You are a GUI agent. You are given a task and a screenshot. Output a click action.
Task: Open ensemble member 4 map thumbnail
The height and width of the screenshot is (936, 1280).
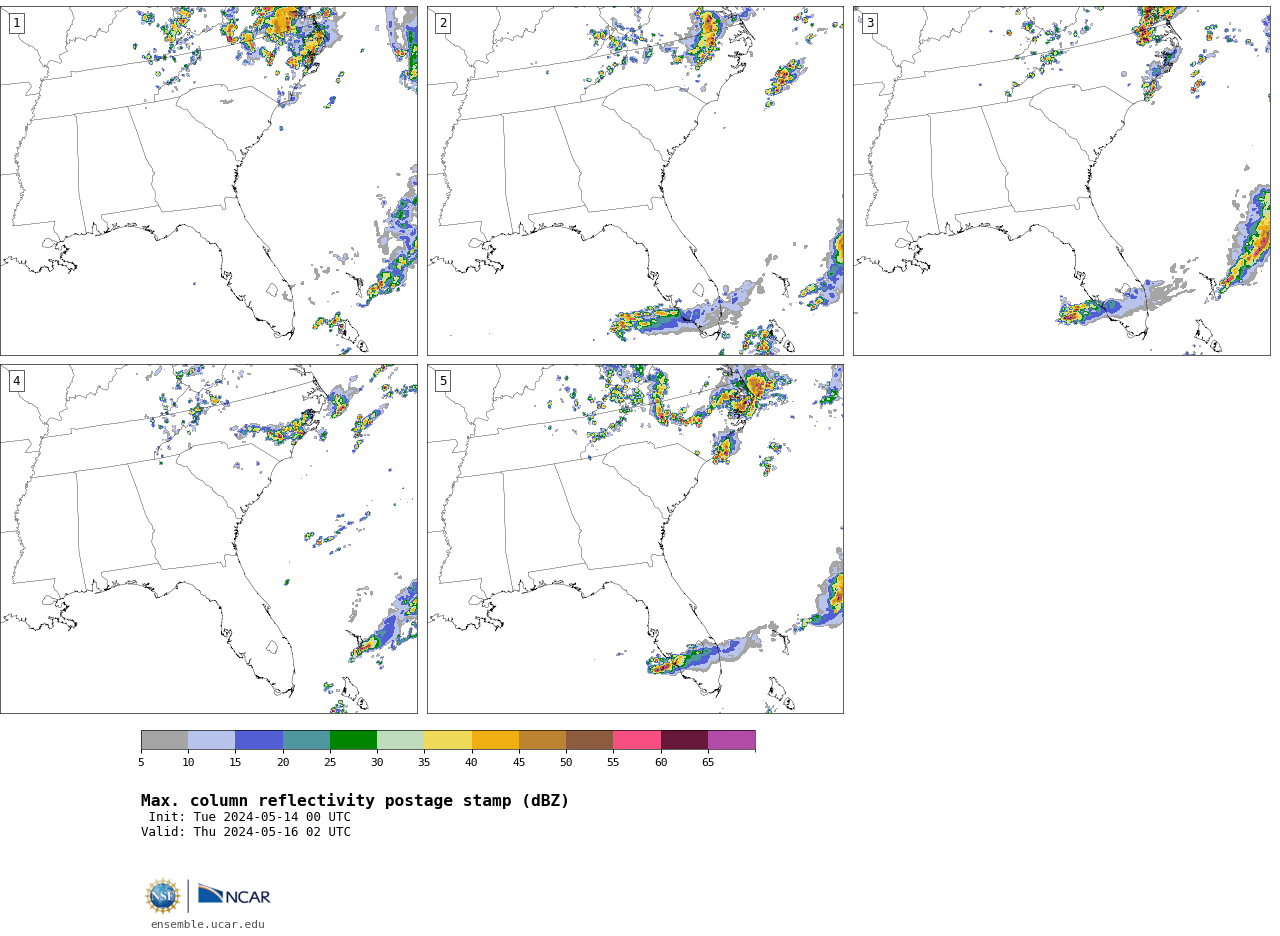209,539
